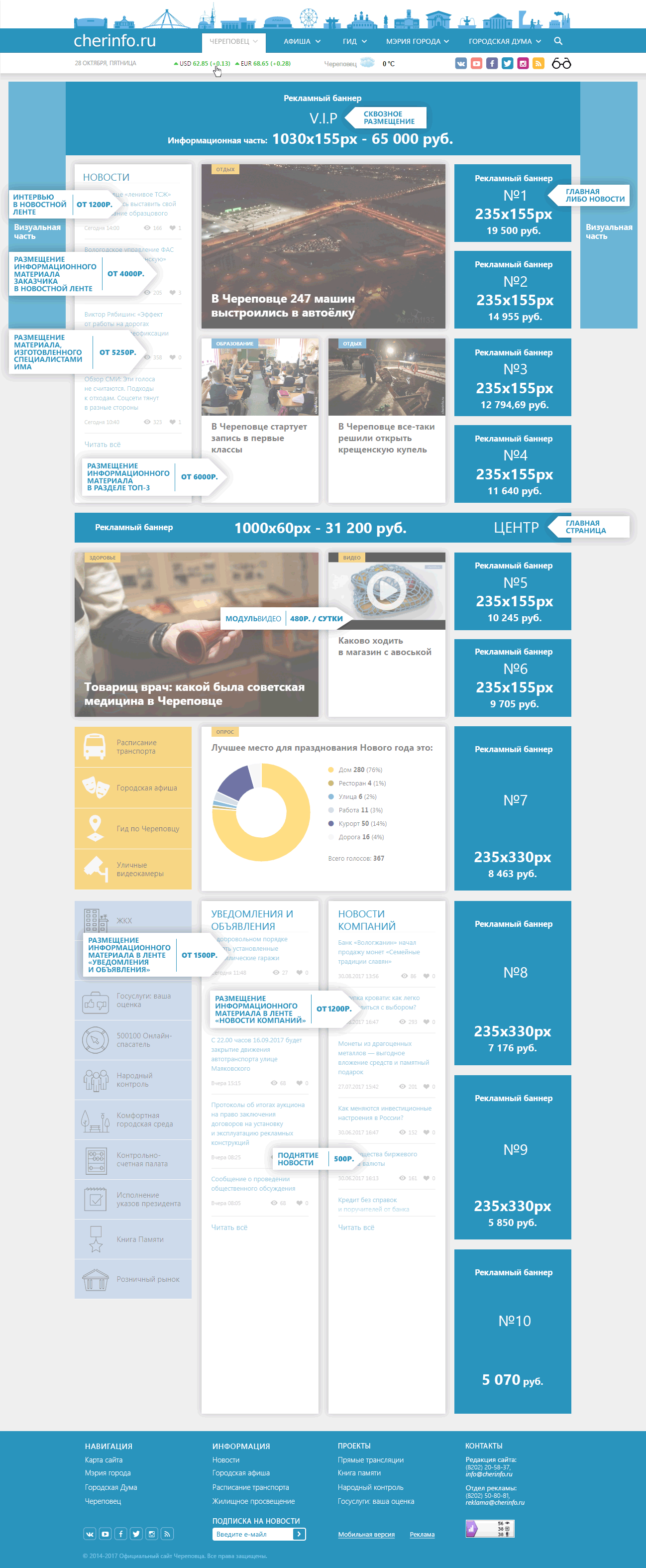
Task: Open the Twitter icon in the footer
Action: pos(136,1534)
